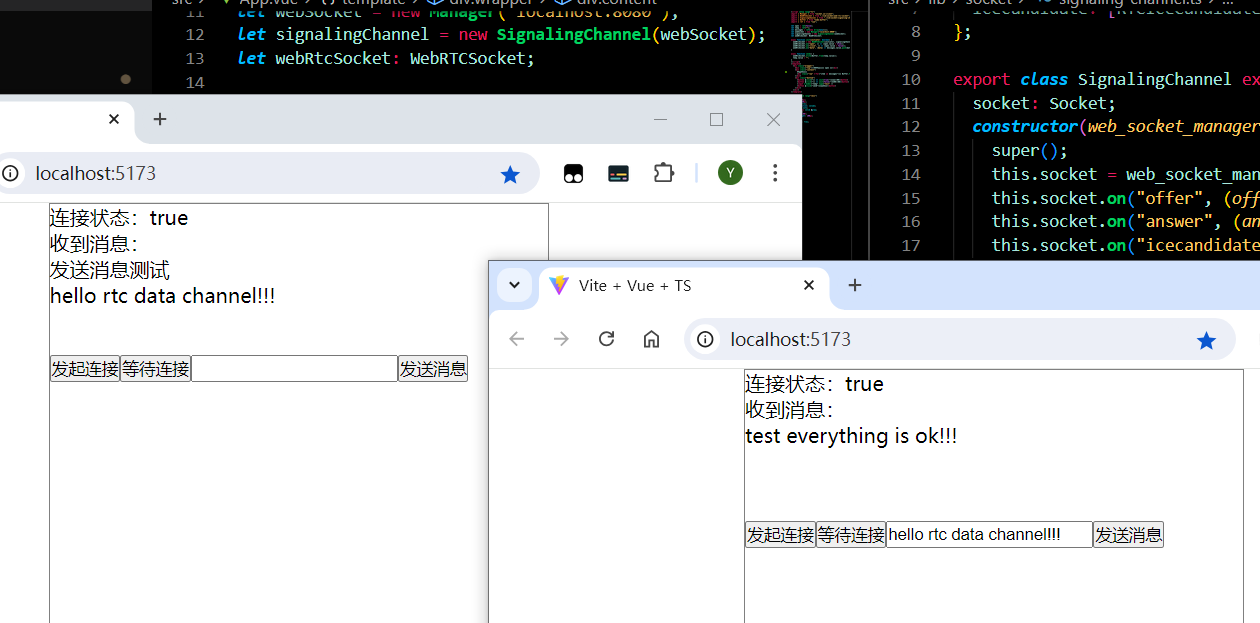Open site information for localhost:5173
This screenshot has height=623, width=1260.
705,339
